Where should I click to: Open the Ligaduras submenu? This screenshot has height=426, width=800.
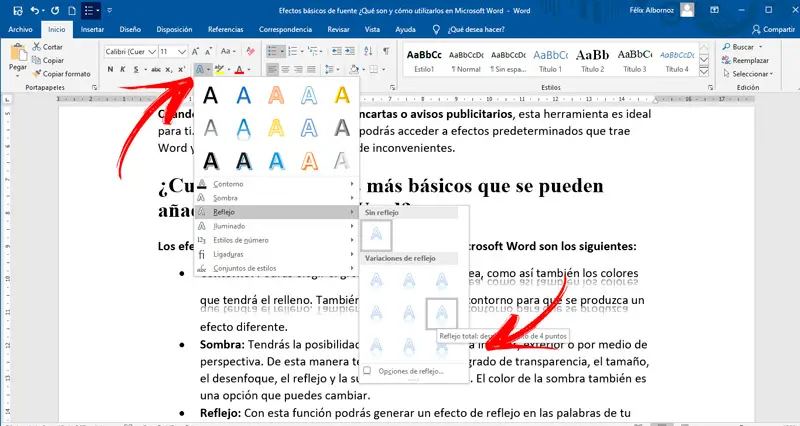click(276, 254)
